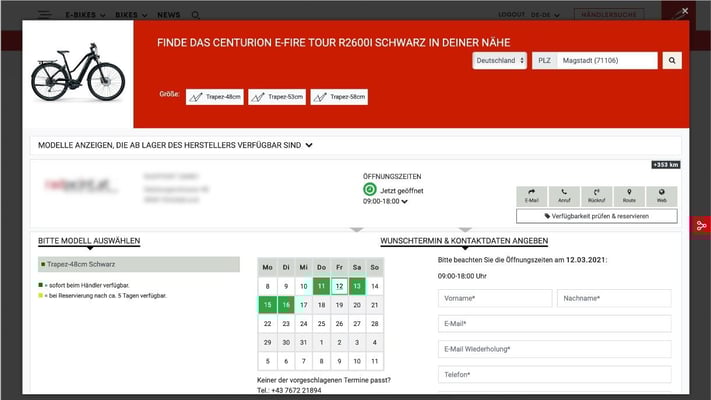This screenshot has width=711, height=400.
Task: Click the Telefon input field
Action: pos(555,375)
